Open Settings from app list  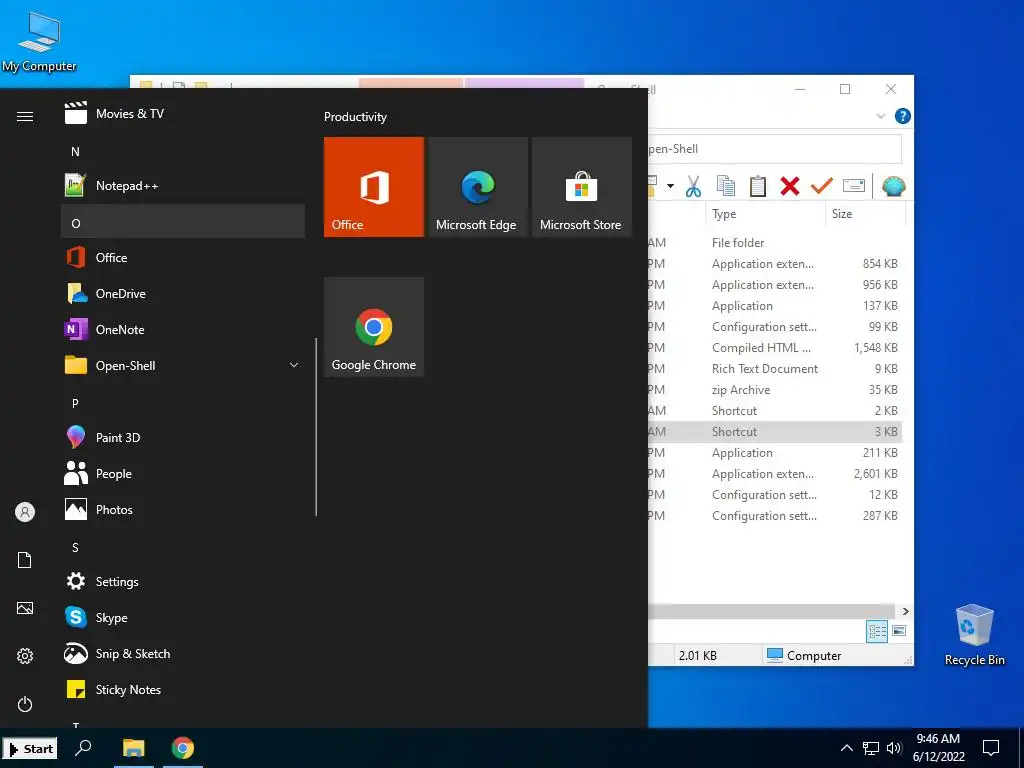[183, 581]
